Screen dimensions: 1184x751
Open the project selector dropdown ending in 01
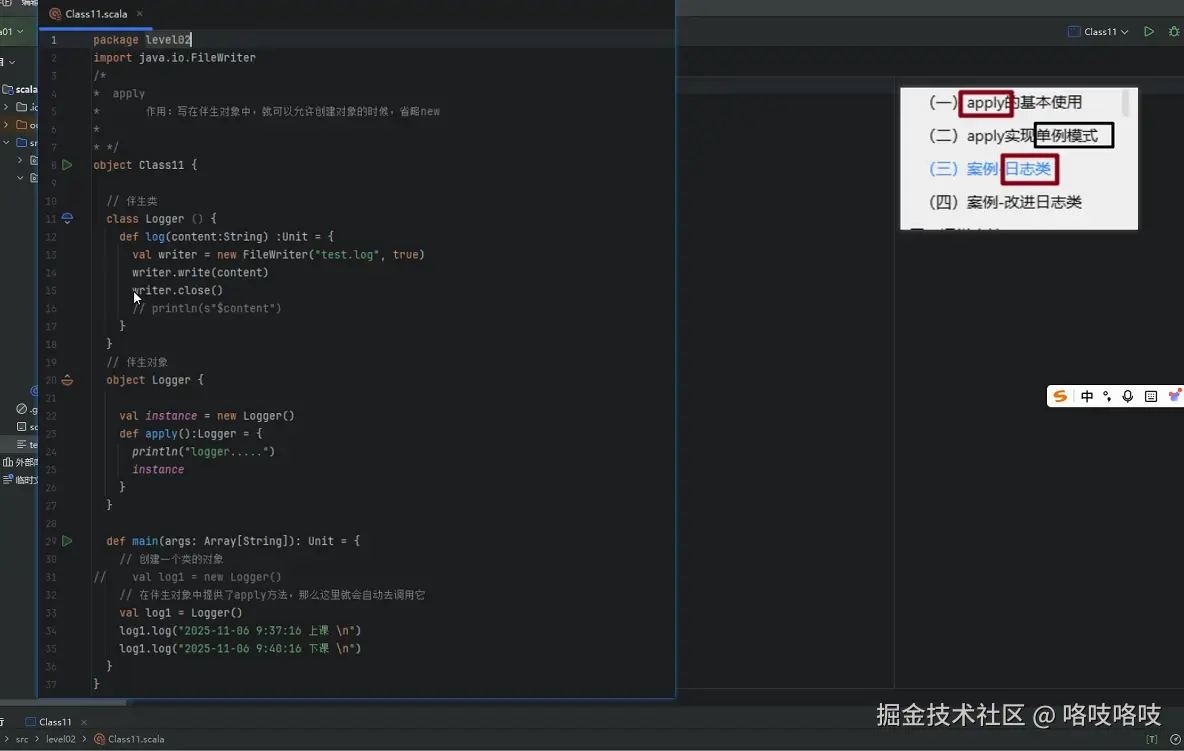[11, 32]
